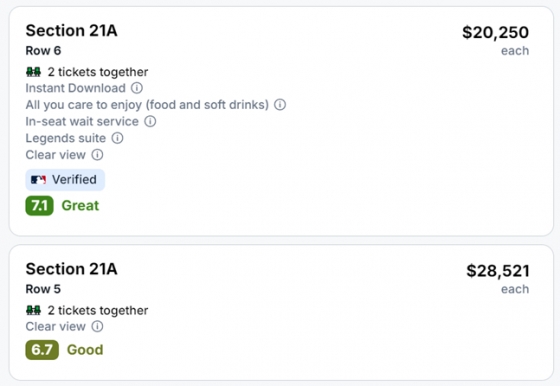Open the $28,521 ticket listing

281,312
